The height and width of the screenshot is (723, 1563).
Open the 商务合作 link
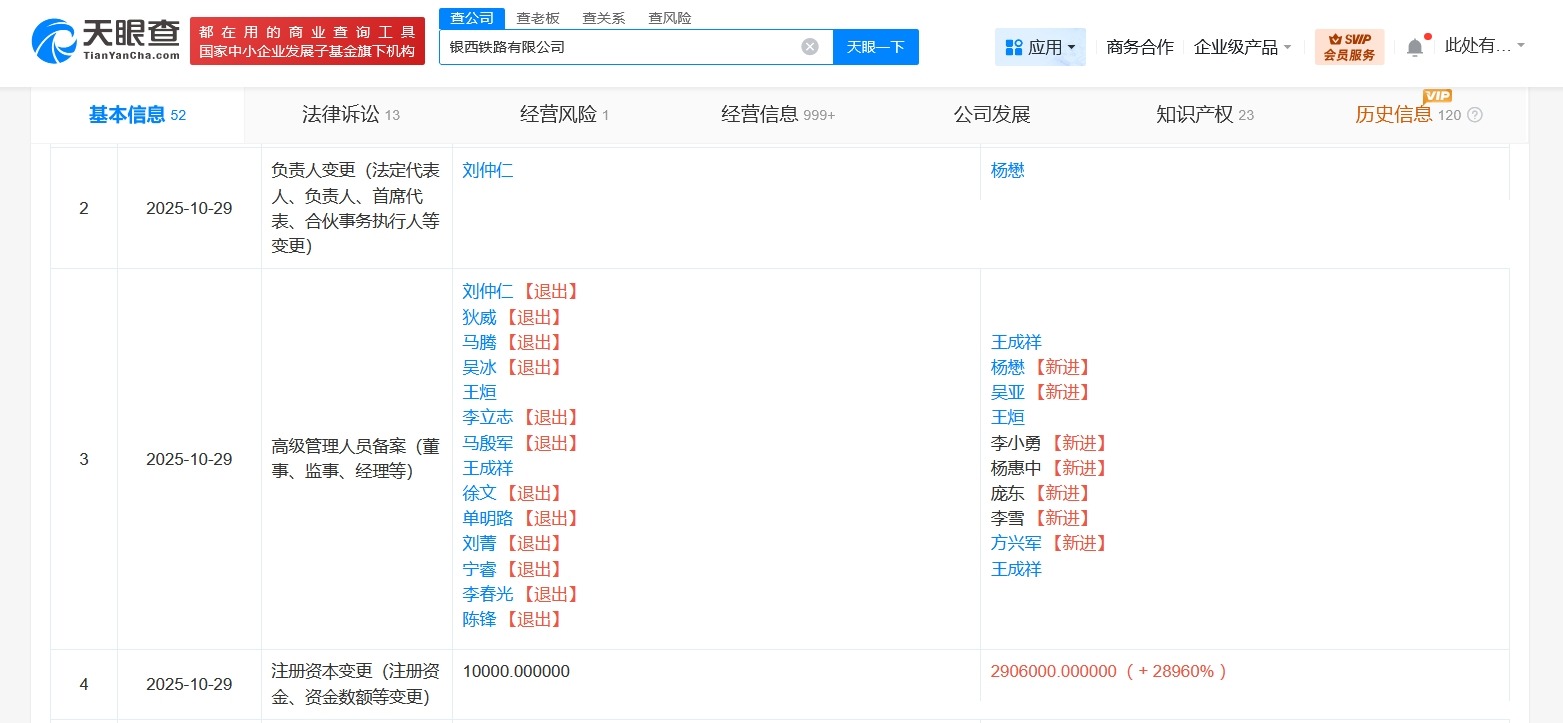coord(1140,46)
